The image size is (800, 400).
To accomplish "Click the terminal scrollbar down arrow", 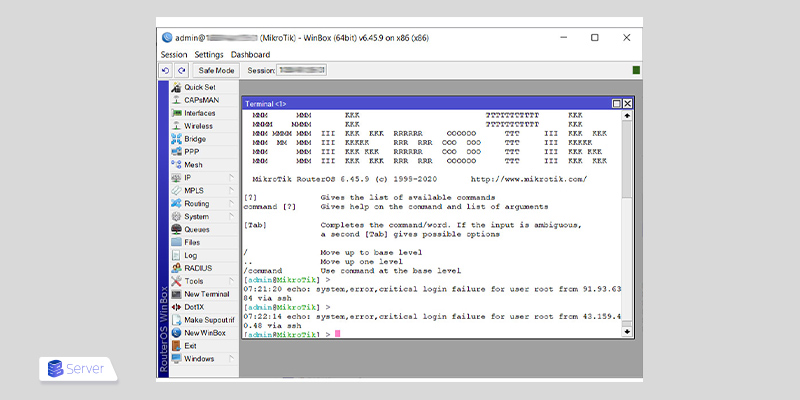I will coord(627,332).
